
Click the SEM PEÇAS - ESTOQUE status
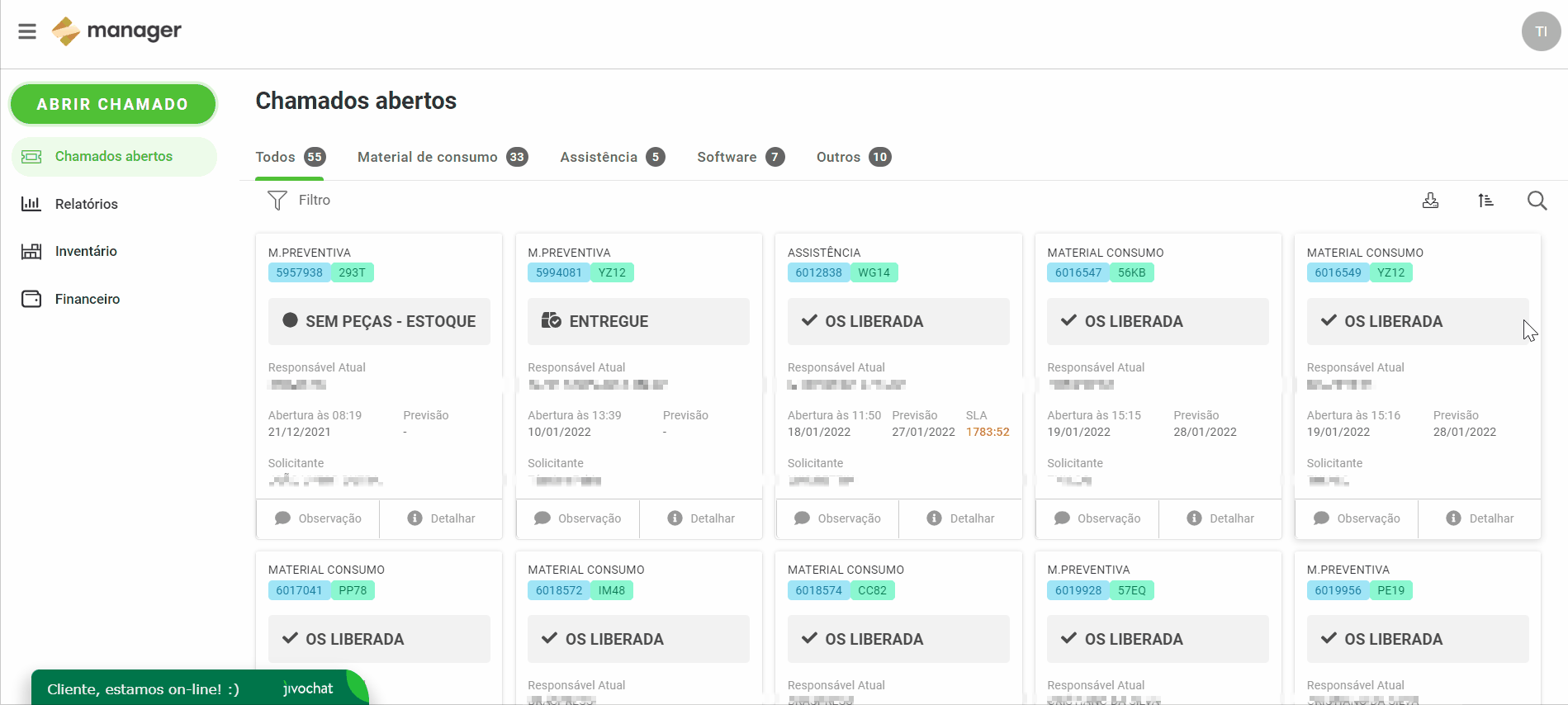coord(379,321)
